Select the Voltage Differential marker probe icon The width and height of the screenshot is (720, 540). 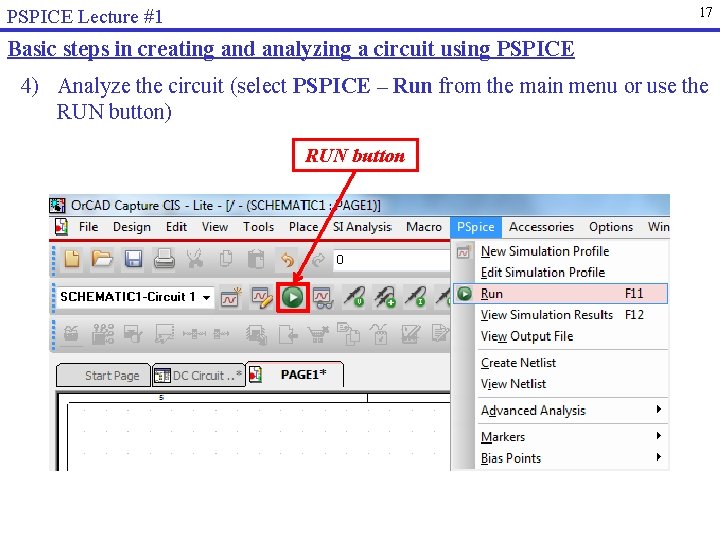click(385, 297)
